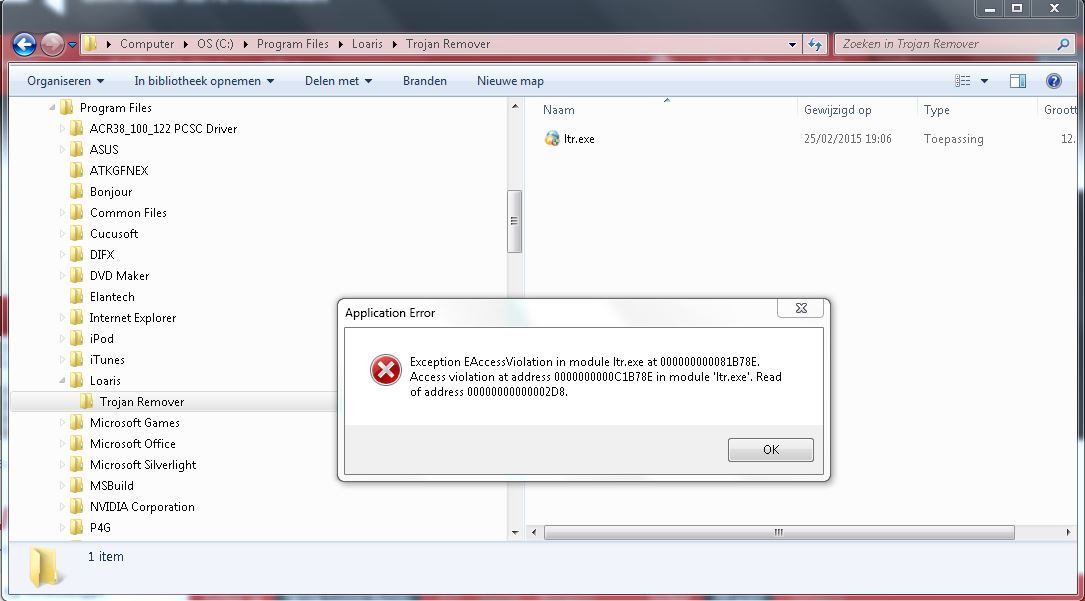The width and height of the screenshot is (1085, 601).
Task: Select the Internet Explorer folder
Action: point(132,318)
